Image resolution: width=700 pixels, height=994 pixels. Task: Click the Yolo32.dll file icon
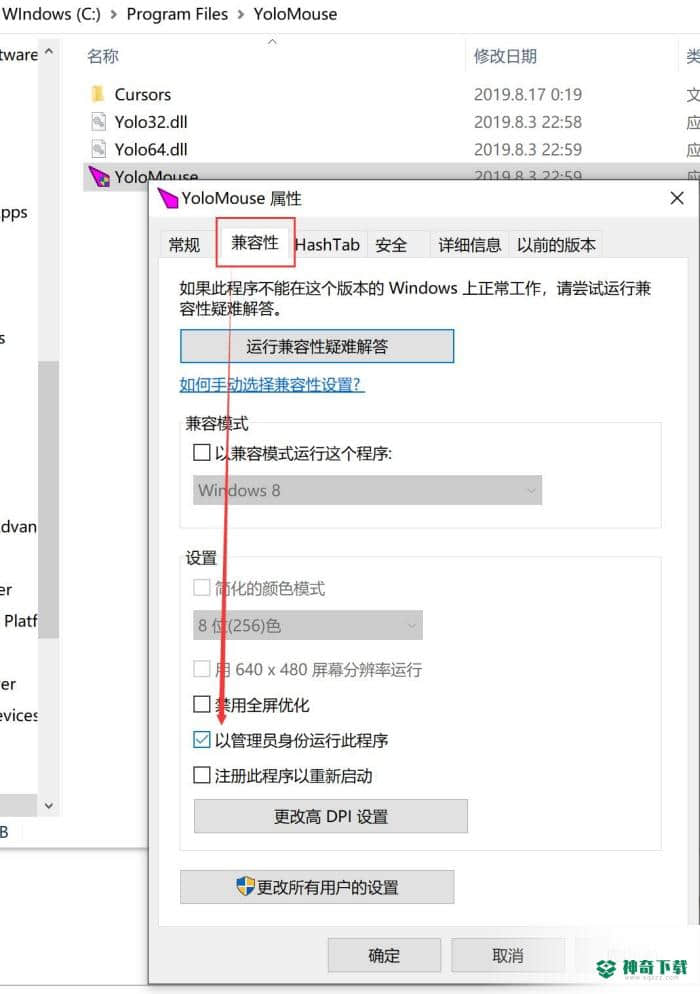tap(98, 122)
